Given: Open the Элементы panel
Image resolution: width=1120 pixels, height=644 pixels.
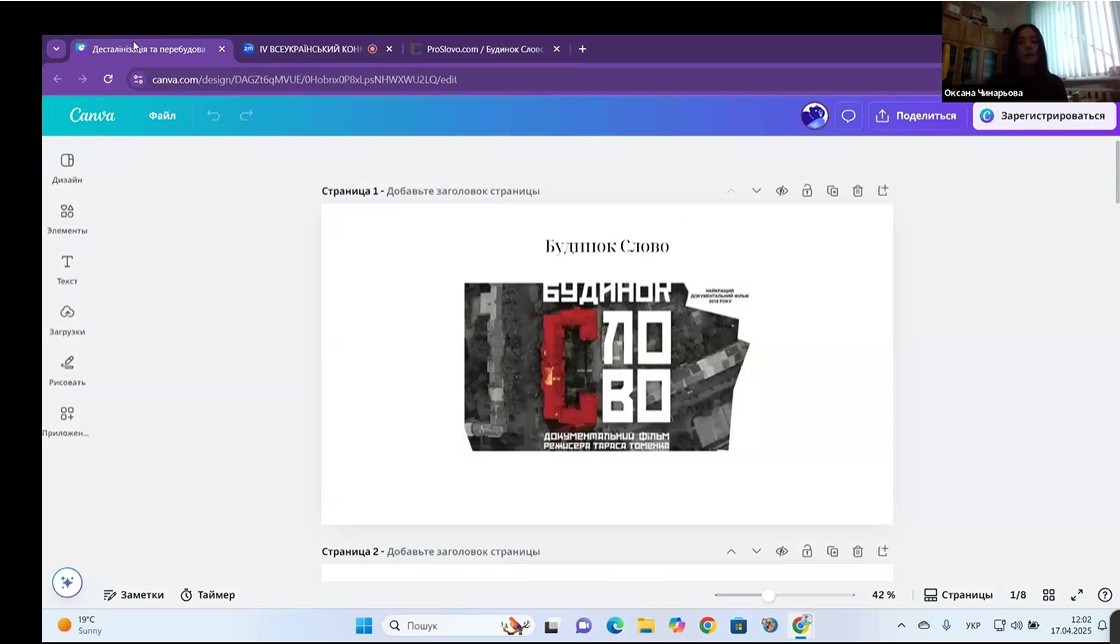Looking at the screenshot, I should click(67, 218).
